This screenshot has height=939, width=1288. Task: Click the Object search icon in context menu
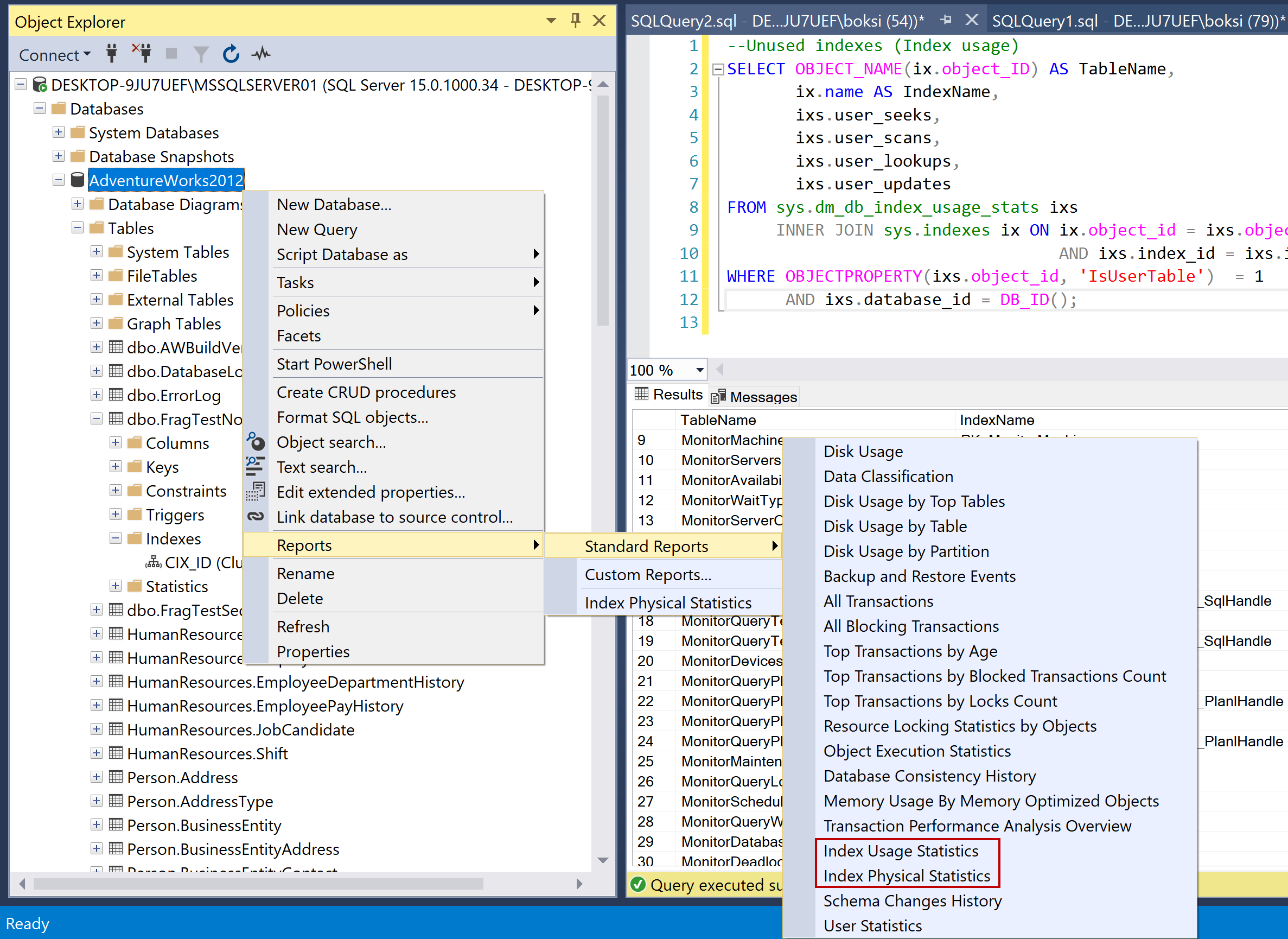tap(256, 442)
